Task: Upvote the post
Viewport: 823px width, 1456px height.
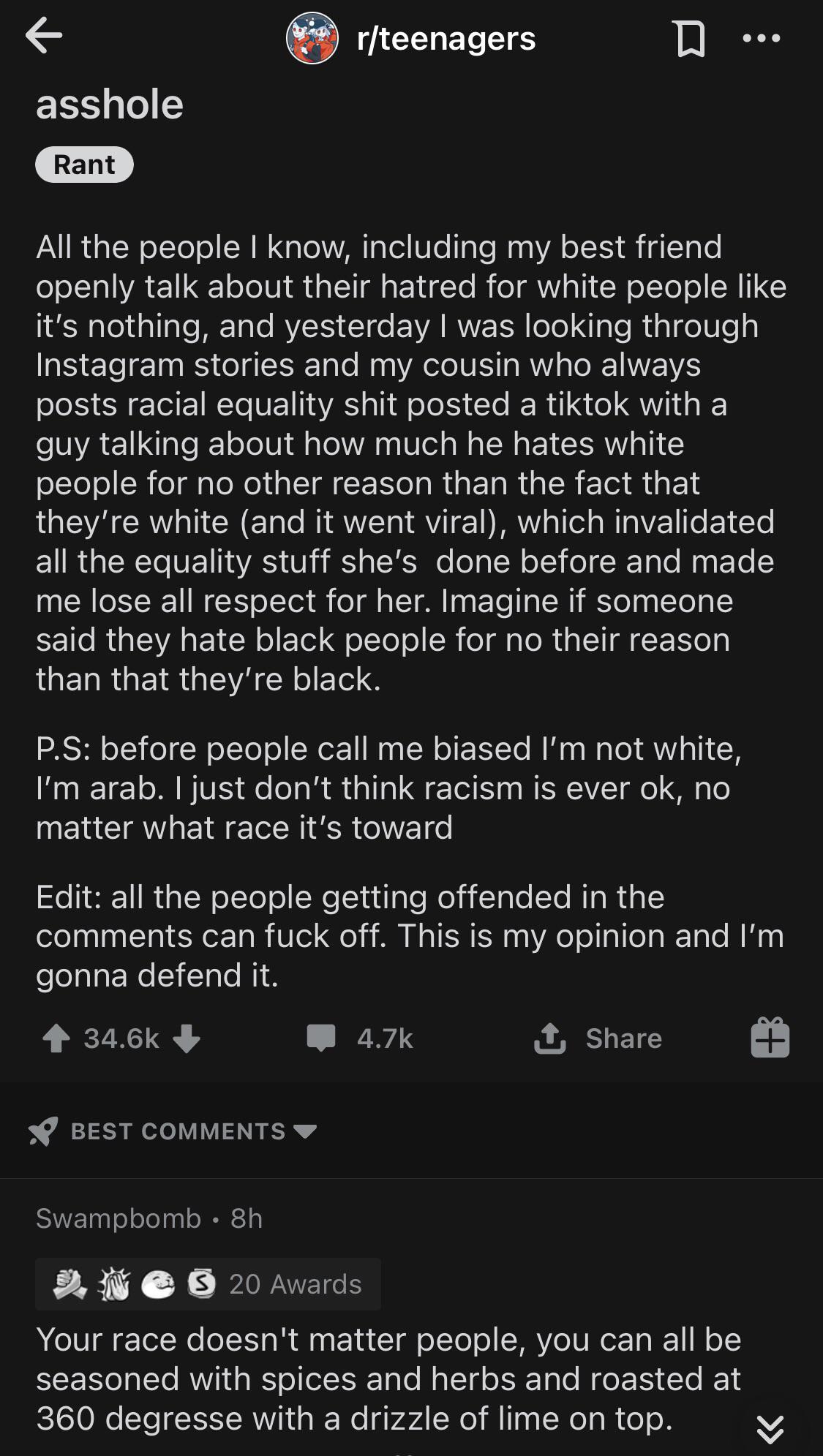Action: click(56, 1039)
